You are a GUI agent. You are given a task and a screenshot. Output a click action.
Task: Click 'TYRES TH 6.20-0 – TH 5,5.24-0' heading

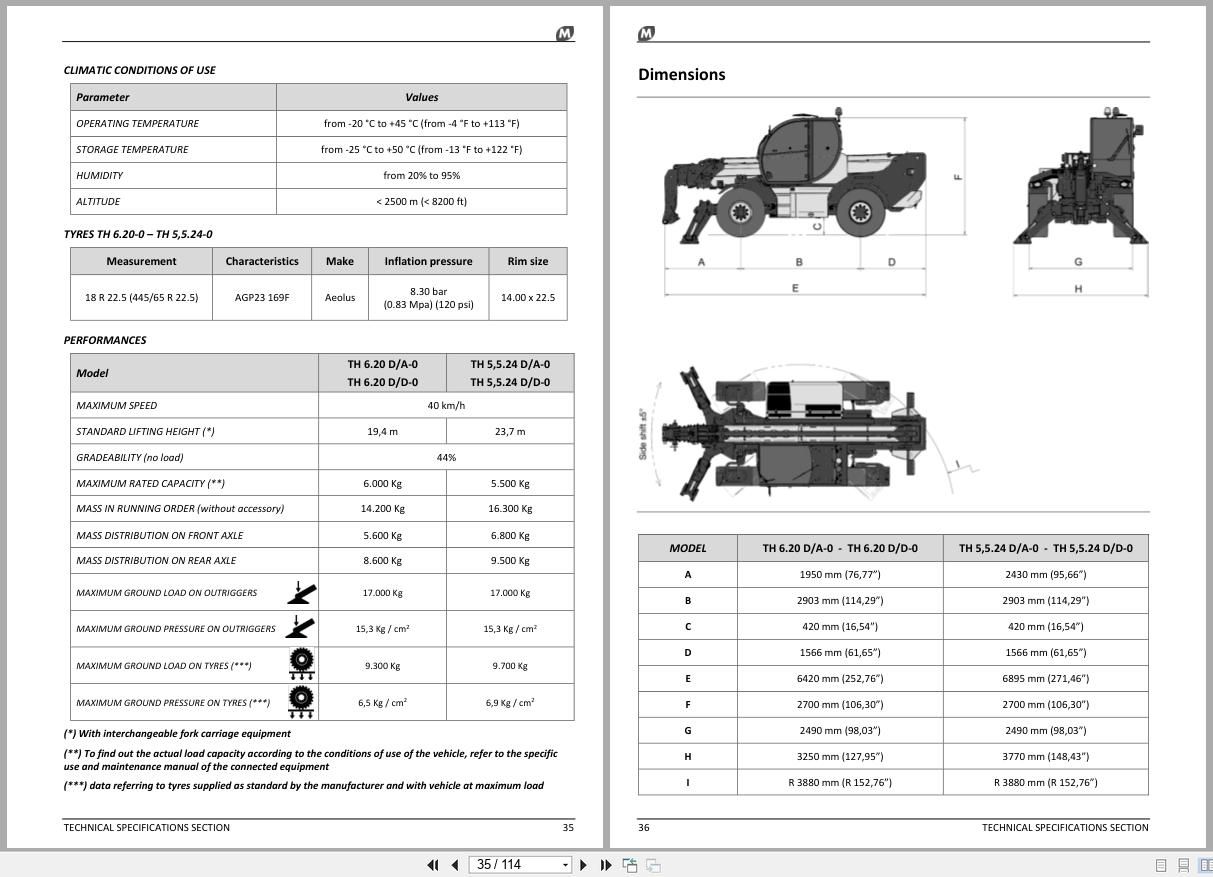138,234
